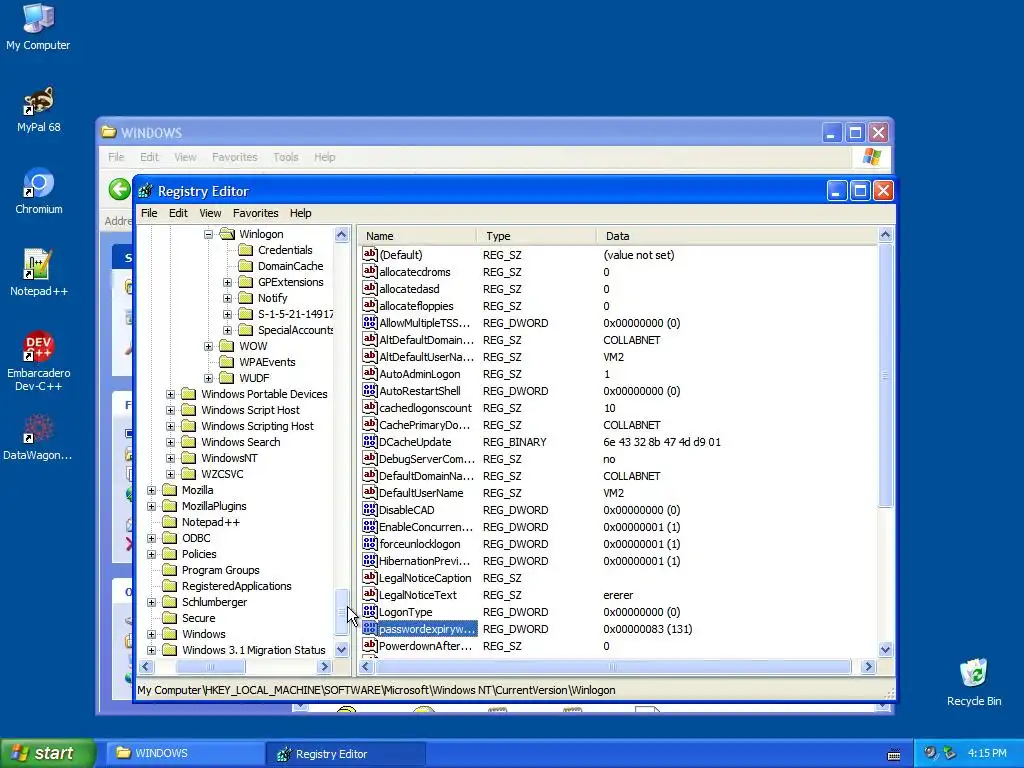
Task: Expand the Notify key
Action: pyautogui.click(x=227, y=298)
